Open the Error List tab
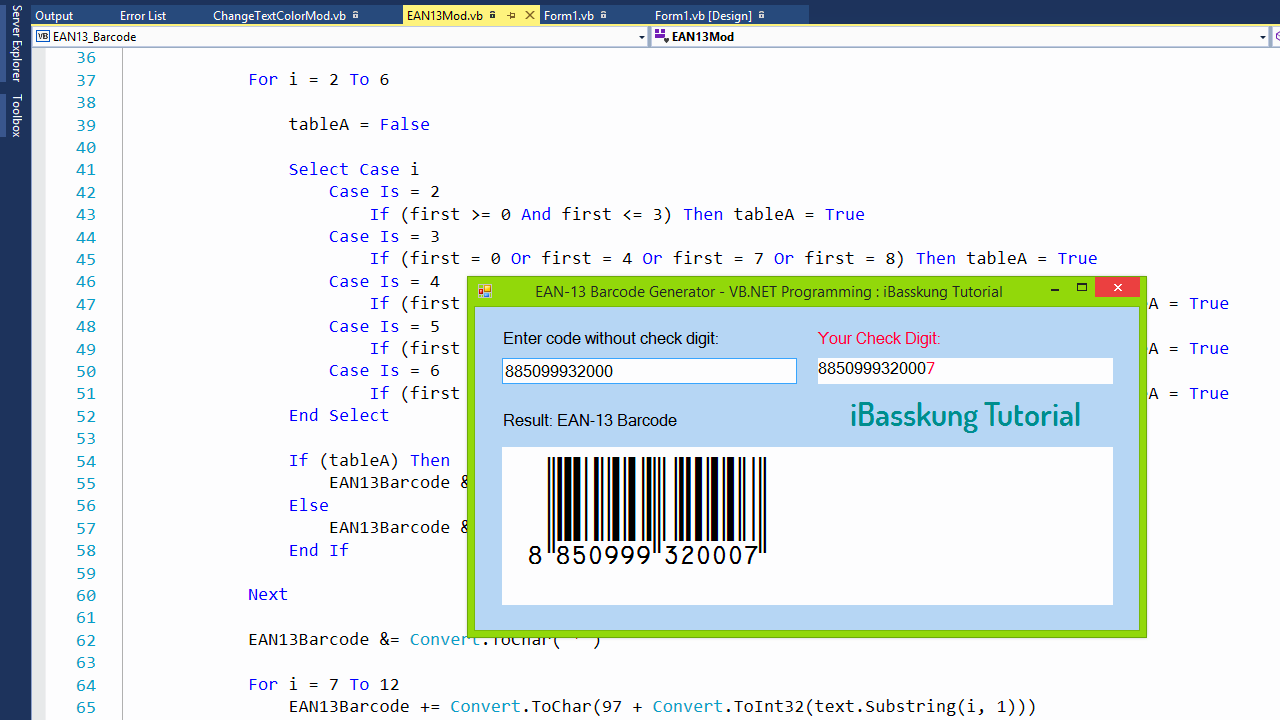The width and height of the screenshot is (1280, 720). click(x=142, y=16)
